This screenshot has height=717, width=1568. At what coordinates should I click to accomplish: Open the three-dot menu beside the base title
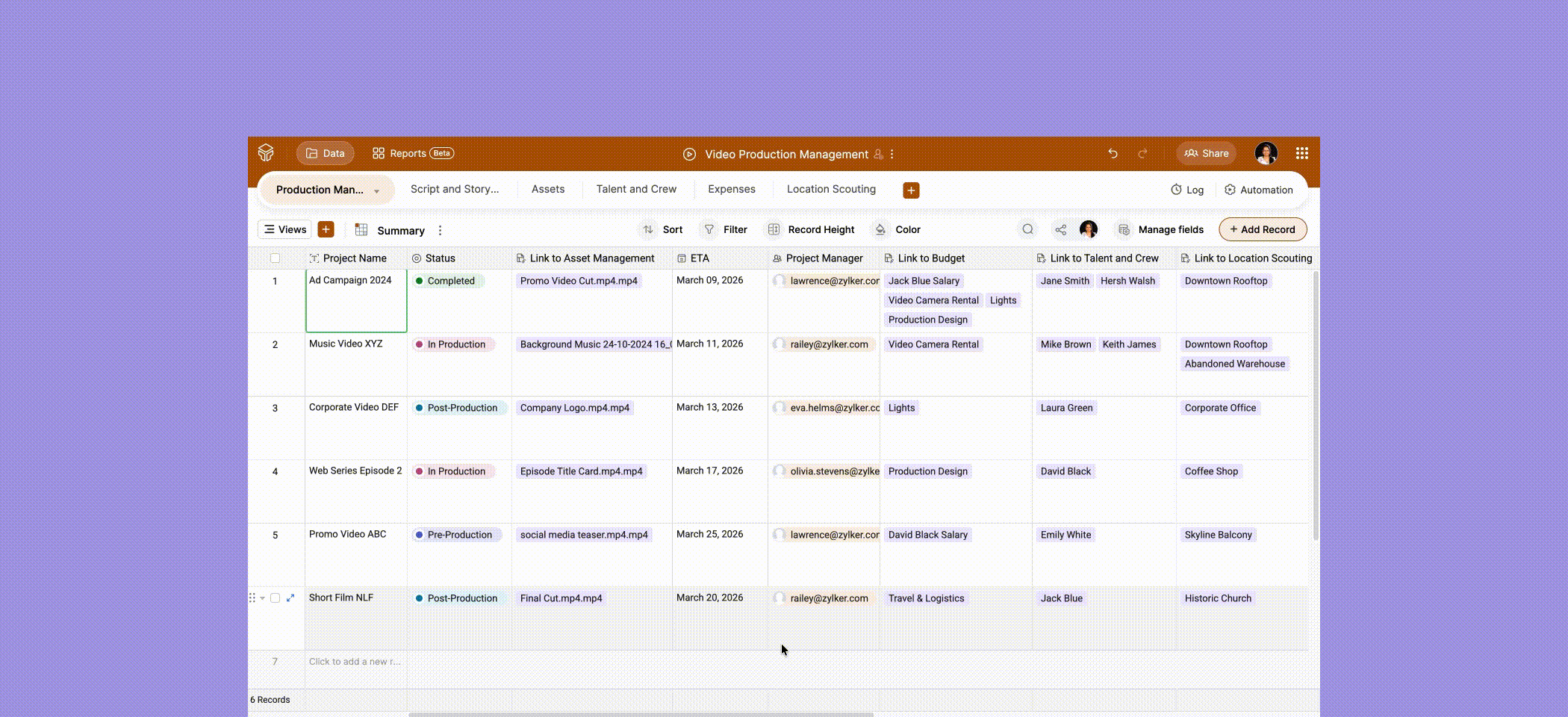pos(892,154)
